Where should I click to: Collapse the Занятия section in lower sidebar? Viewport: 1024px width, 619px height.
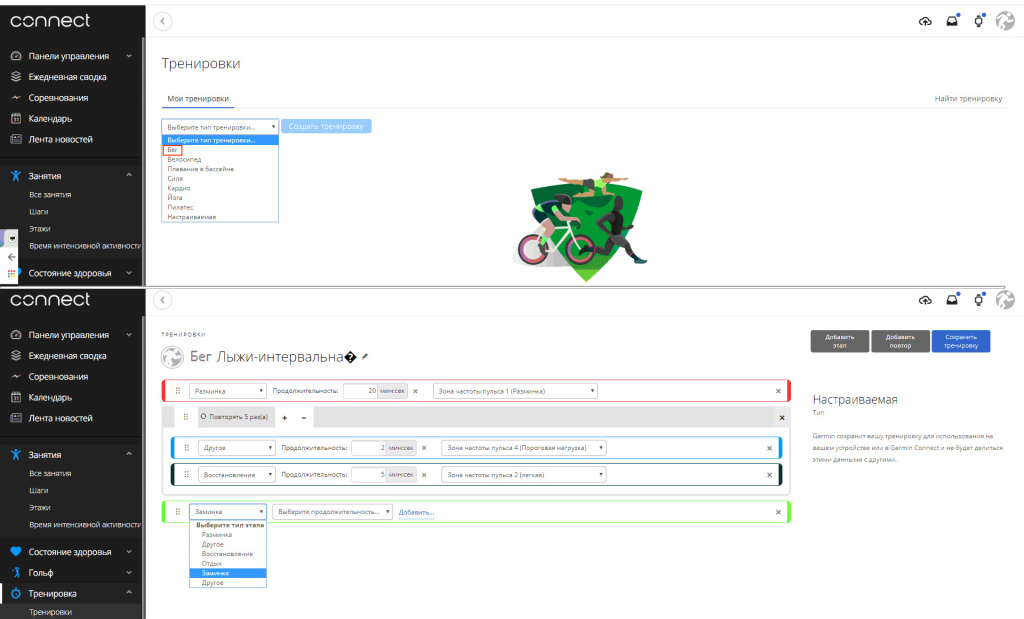pyautogui.click(x=129, y=454)
